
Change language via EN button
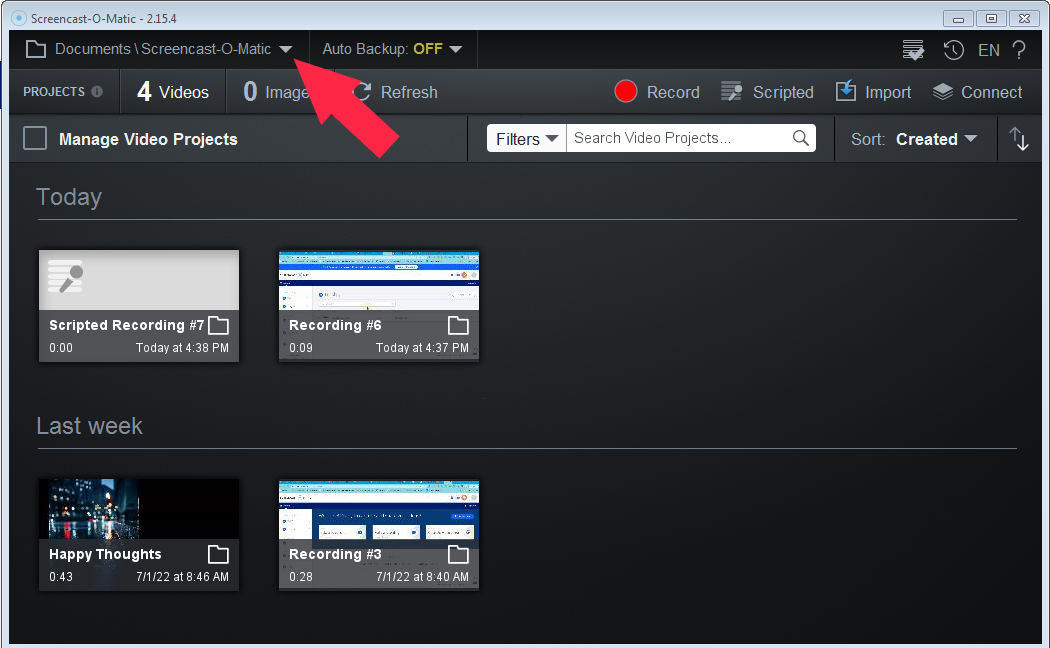tap(988, 50)
